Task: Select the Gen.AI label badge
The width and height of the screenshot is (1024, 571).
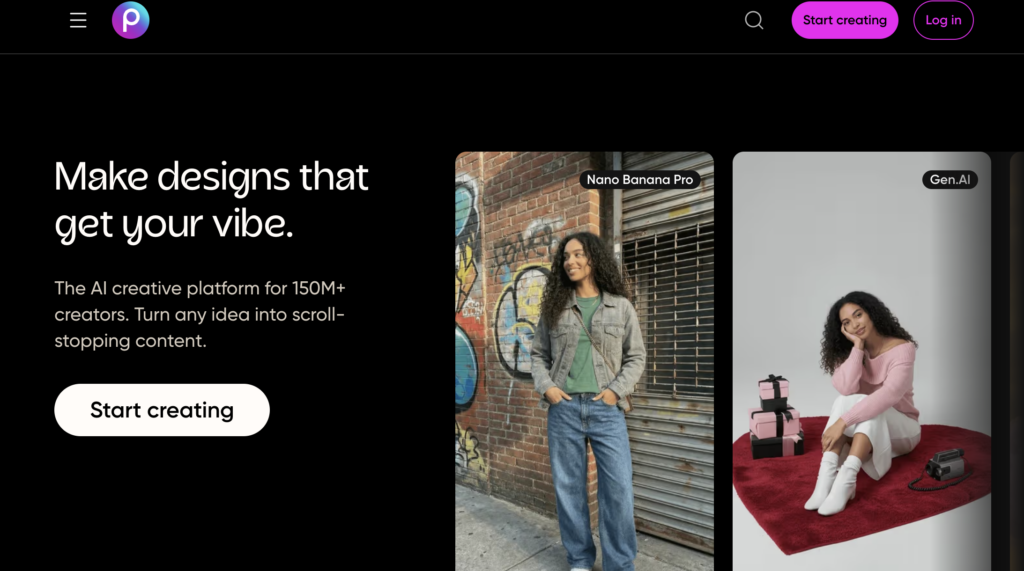Action: [950, 180]
